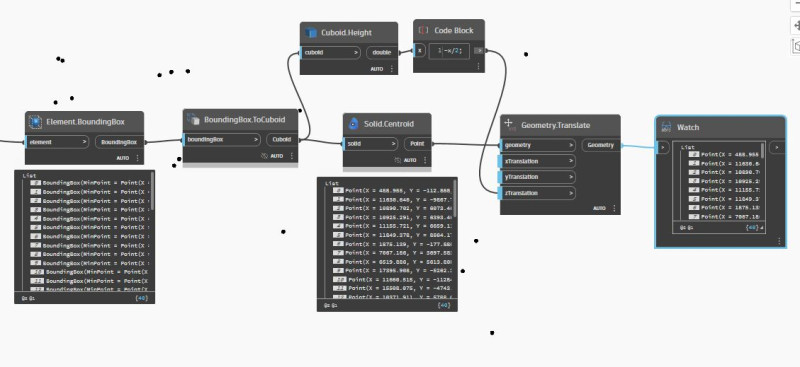Image resolution: width=800 pixels, height=367 pixels.
Task: Click the double output port
Action: click(x=382, y=52)
